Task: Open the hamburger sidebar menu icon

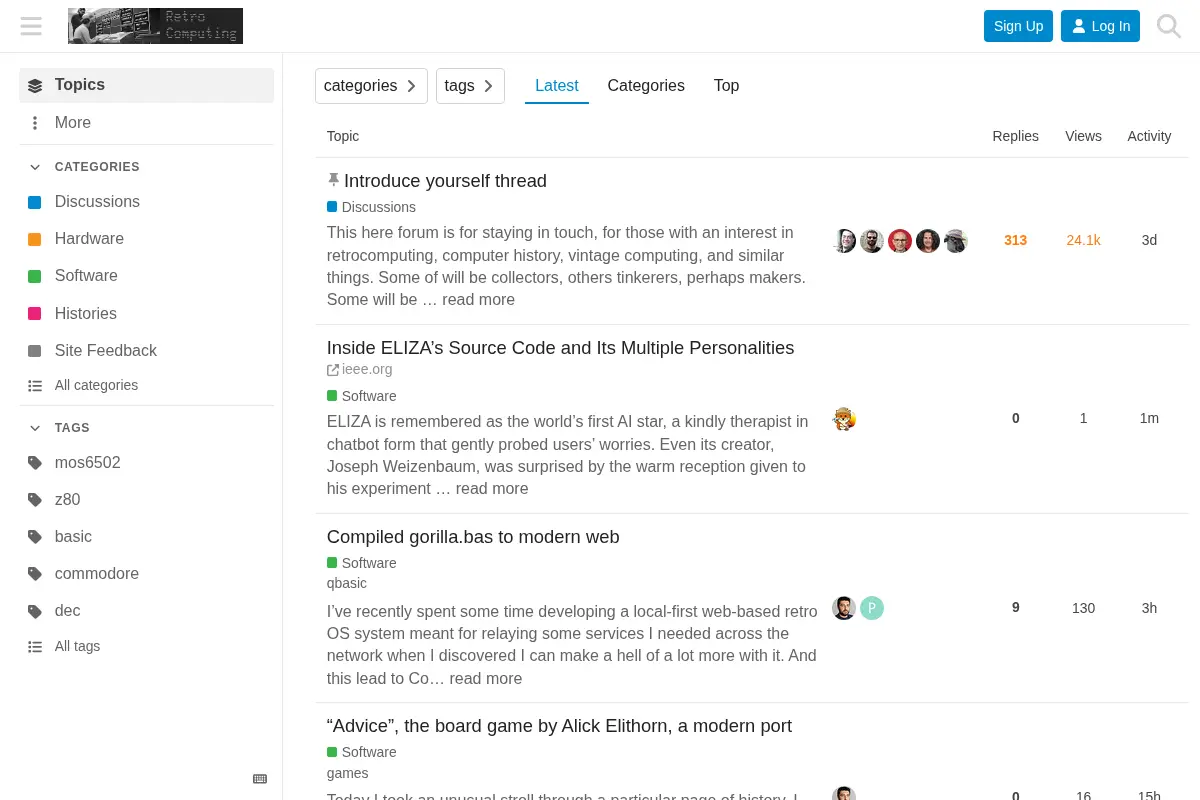Action: (31, 26)
